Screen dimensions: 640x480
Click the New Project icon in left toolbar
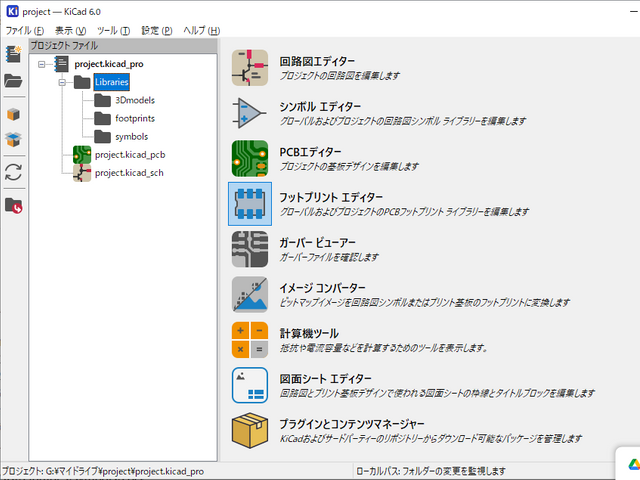(x=13, y=54)
